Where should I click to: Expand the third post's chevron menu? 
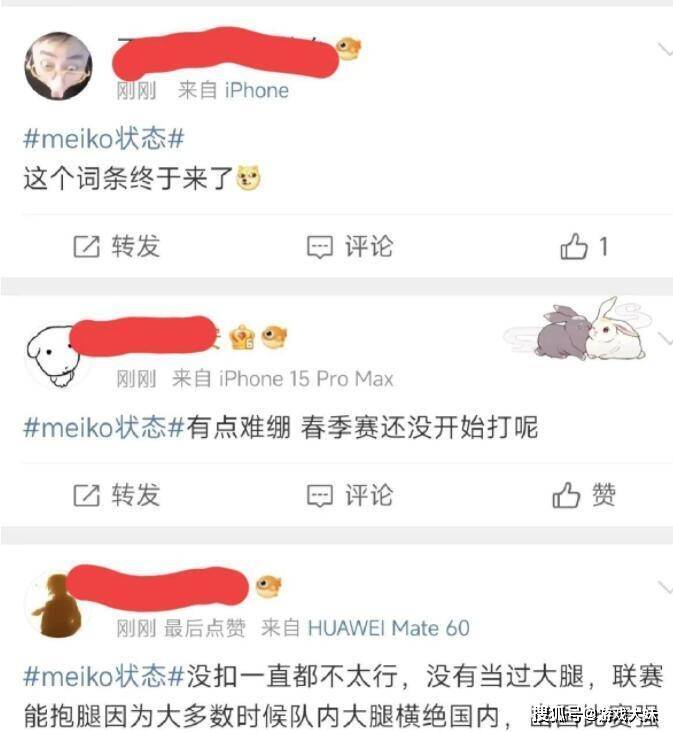tap(665, 586)
